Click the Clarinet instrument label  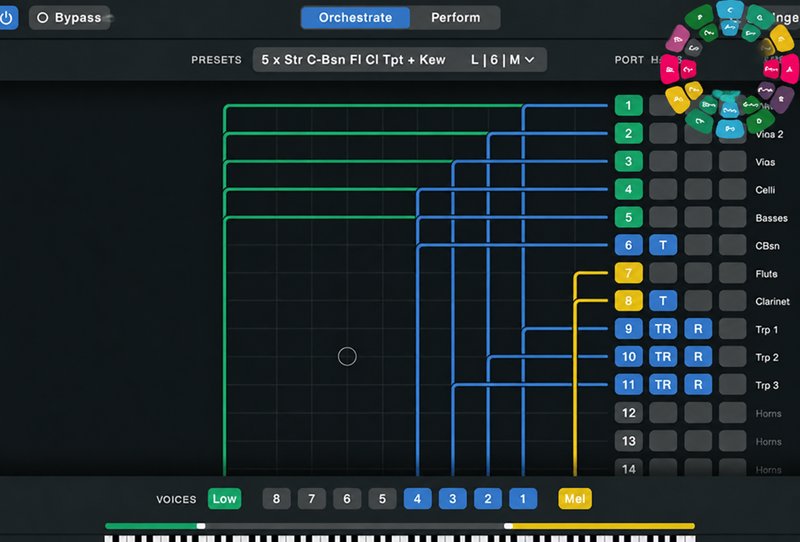tap(772, 302)
